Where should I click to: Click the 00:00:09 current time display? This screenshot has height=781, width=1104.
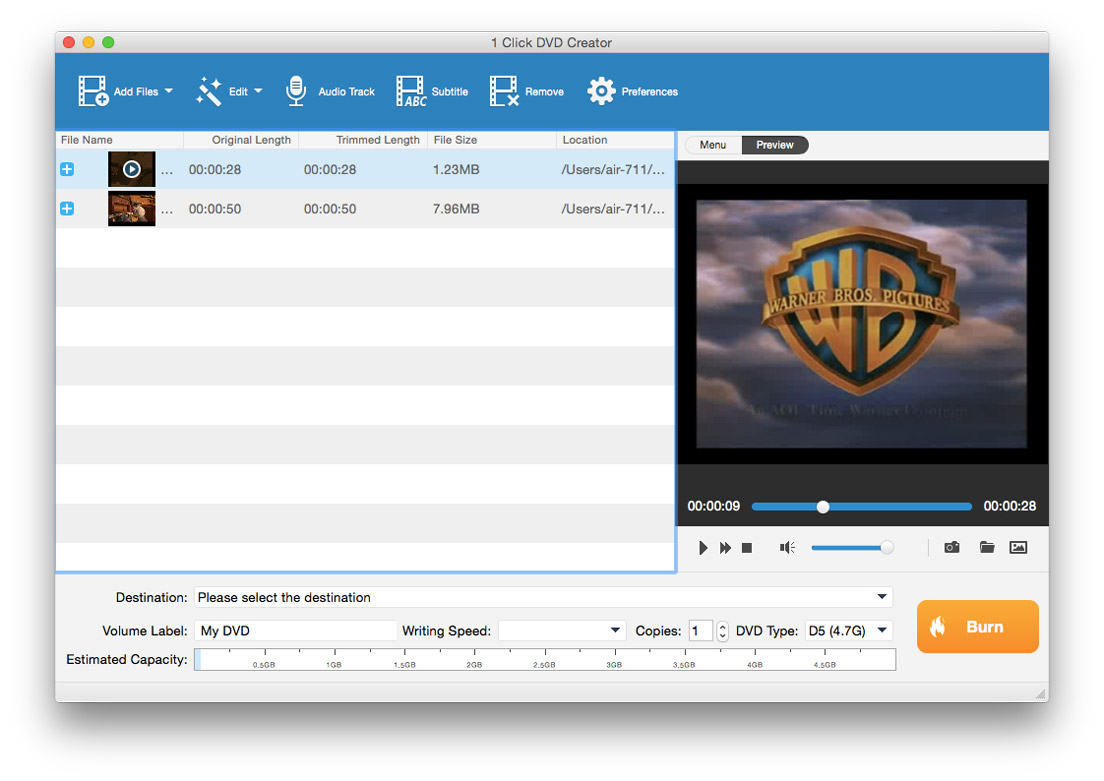click(x=713, y=506)
